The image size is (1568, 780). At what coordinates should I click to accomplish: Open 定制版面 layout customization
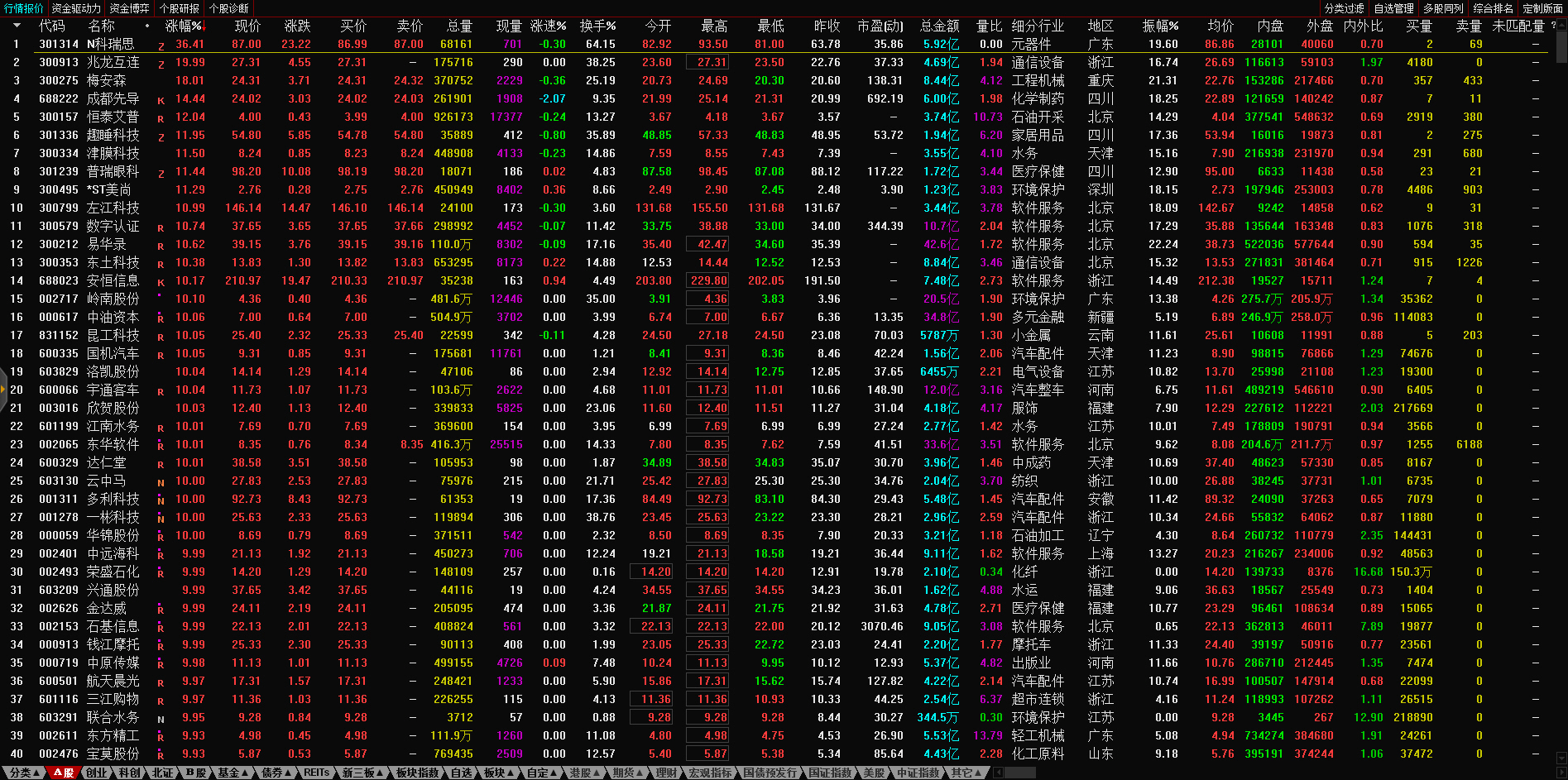(x=1542, y=8)
